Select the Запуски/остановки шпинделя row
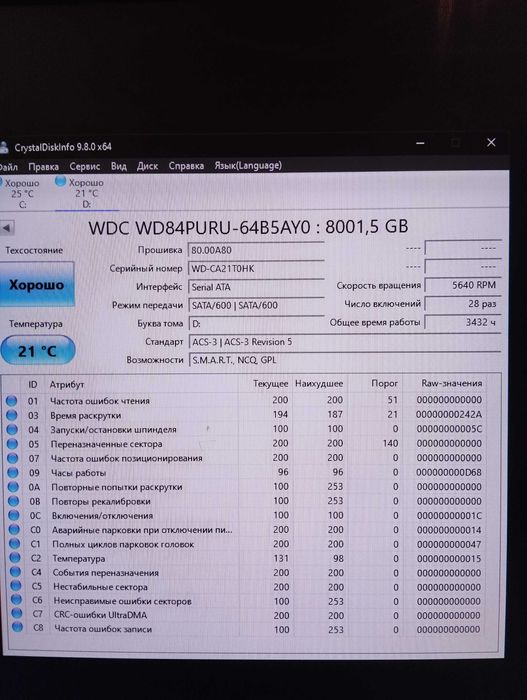The height and width of the screenshot is (700, 527). pos(246,429)
